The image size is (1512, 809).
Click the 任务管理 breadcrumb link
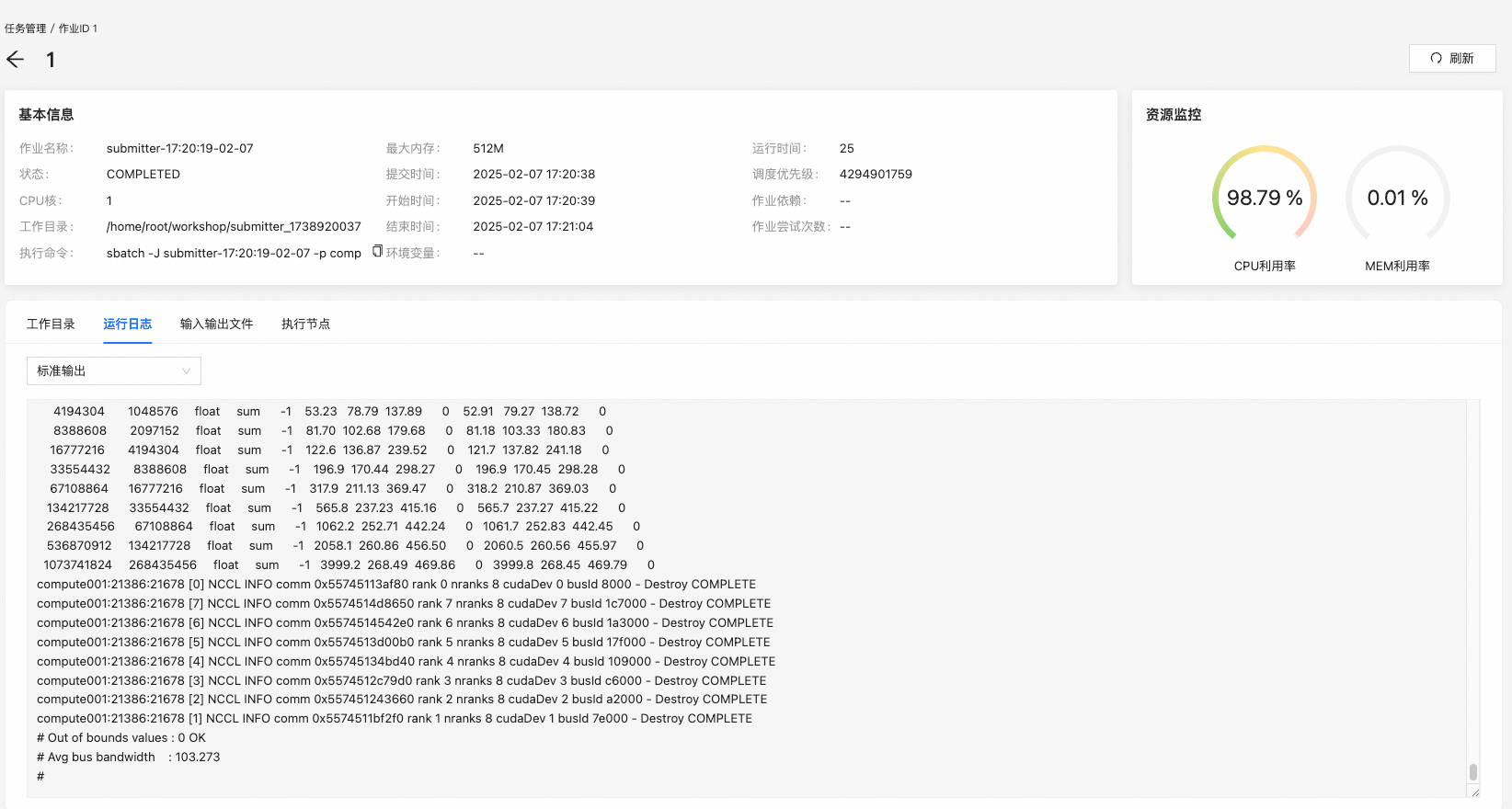25,28
